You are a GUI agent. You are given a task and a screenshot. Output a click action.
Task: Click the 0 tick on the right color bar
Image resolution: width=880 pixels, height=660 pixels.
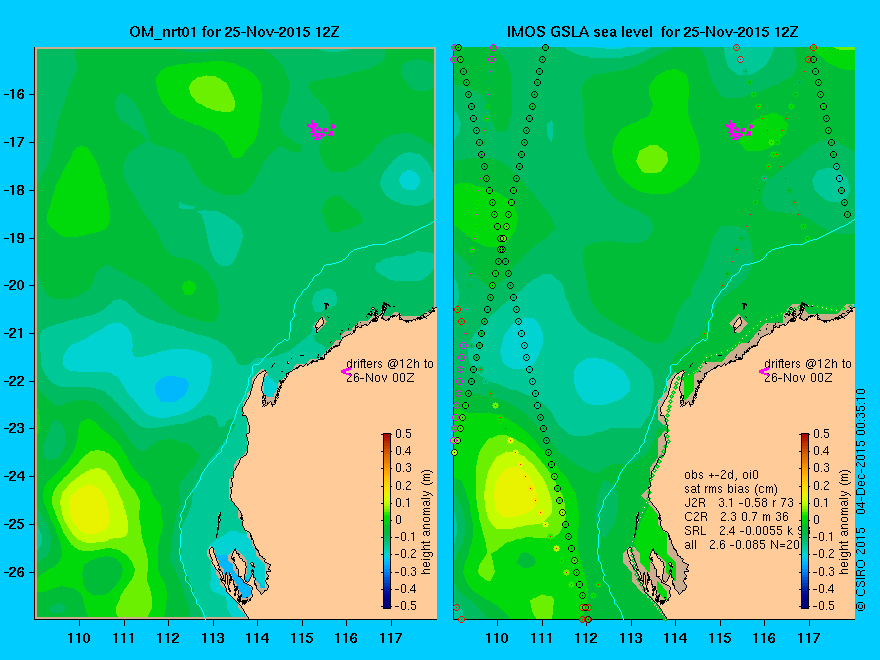point(817,520)
